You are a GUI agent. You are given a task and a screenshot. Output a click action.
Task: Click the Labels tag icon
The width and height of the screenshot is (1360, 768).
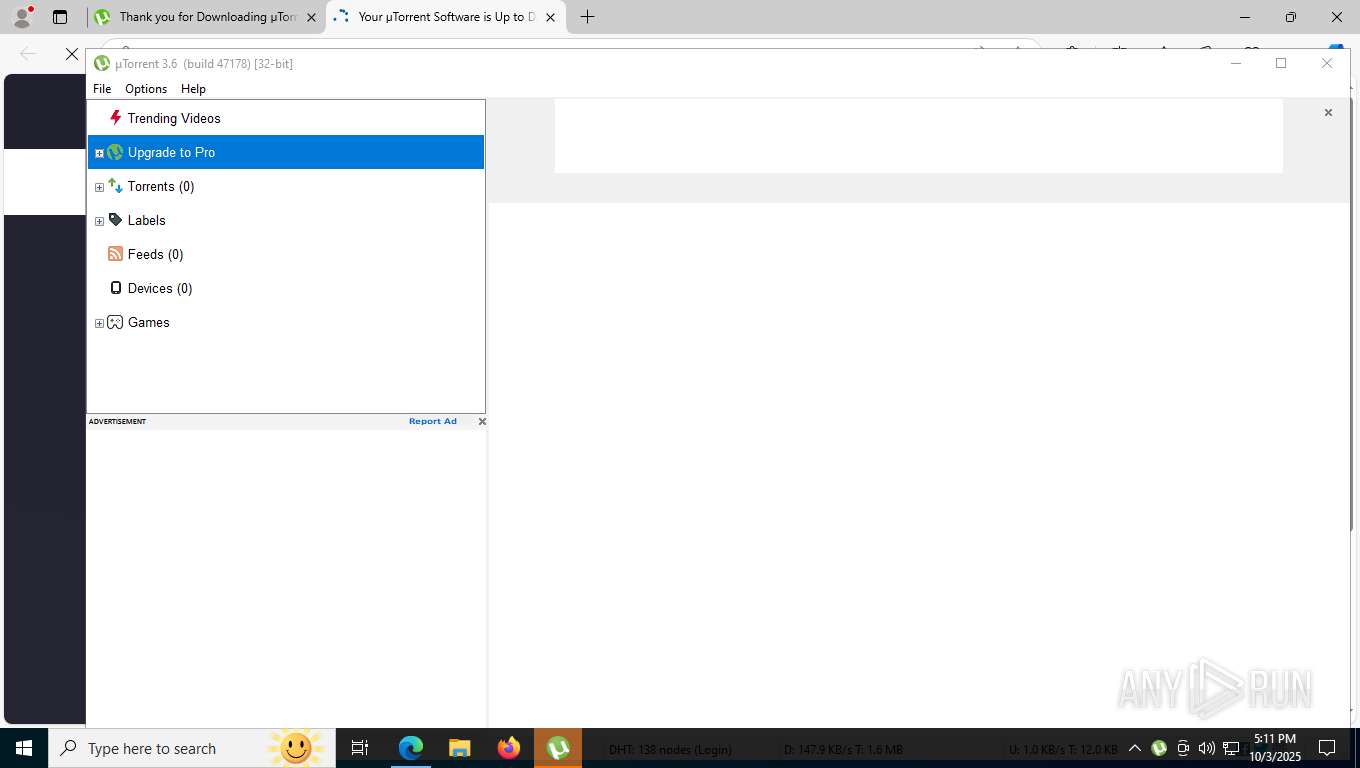[x=115, y=220]
